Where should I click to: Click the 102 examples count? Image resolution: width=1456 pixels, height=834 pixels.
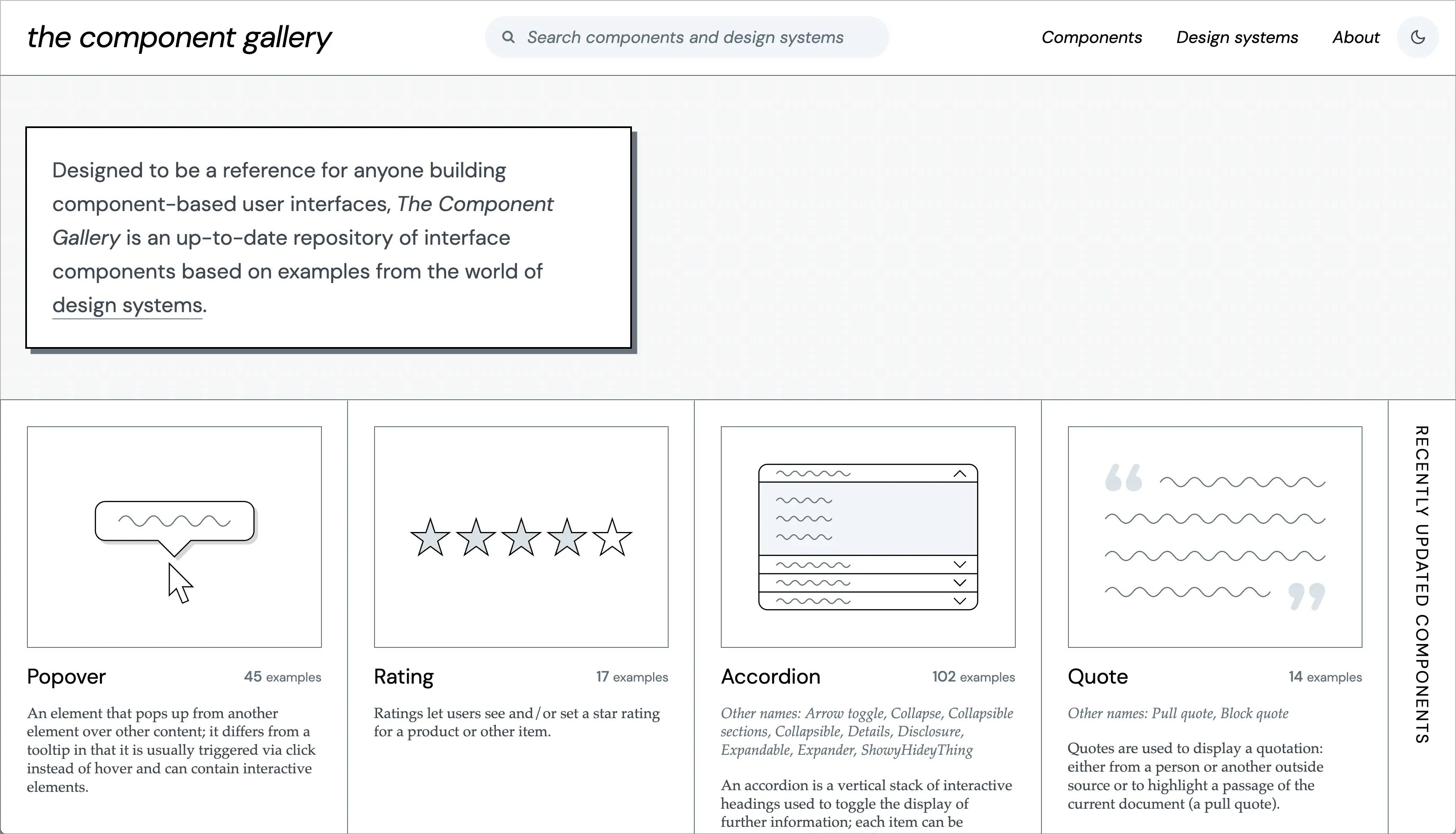[973, 677]
